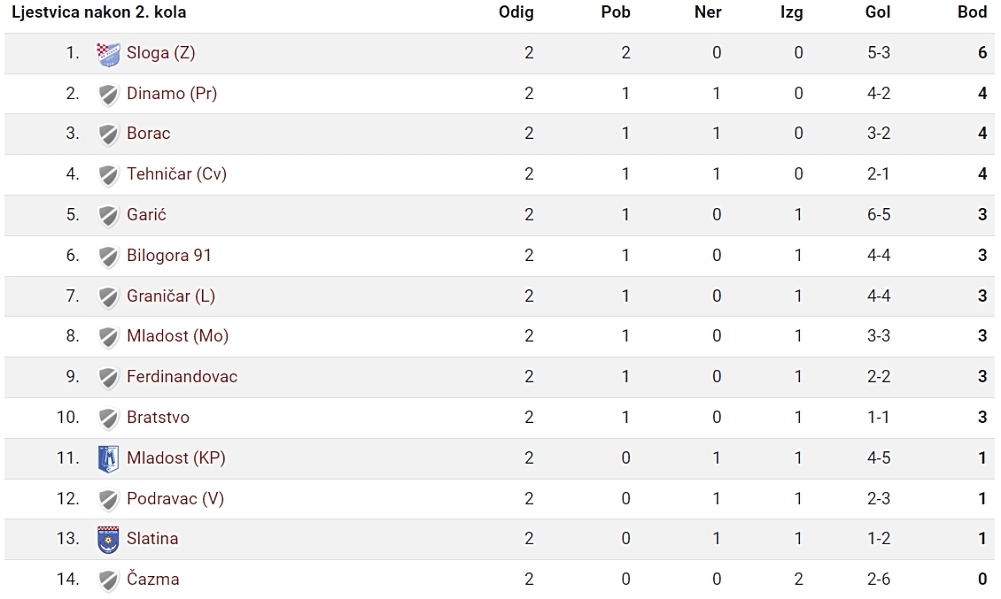This screenshot has width=1001, height=599.
Task: Open the Ferdinandovac team link
Action: 182,377
